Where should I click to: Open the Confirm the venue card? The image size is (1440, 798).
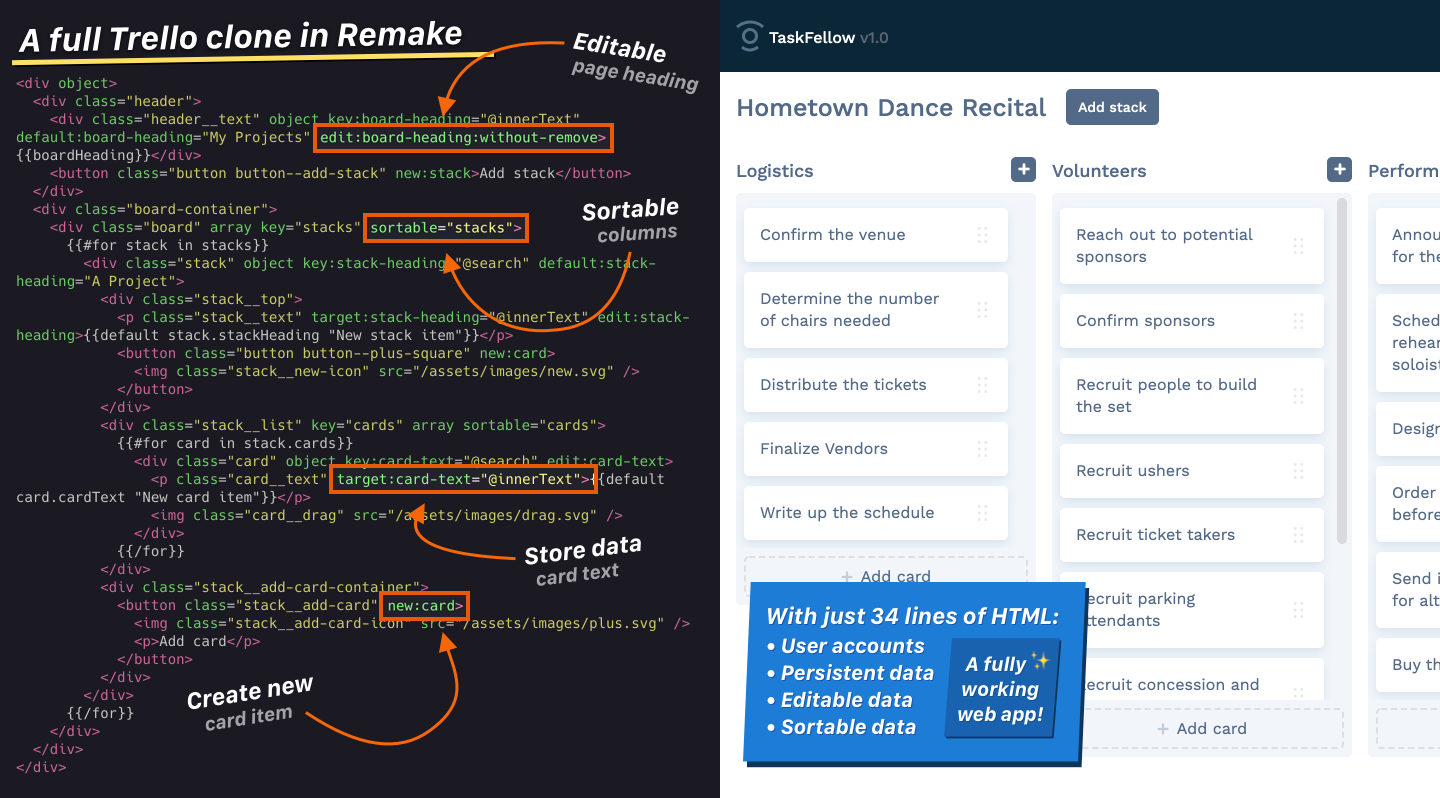coord(876,235)
